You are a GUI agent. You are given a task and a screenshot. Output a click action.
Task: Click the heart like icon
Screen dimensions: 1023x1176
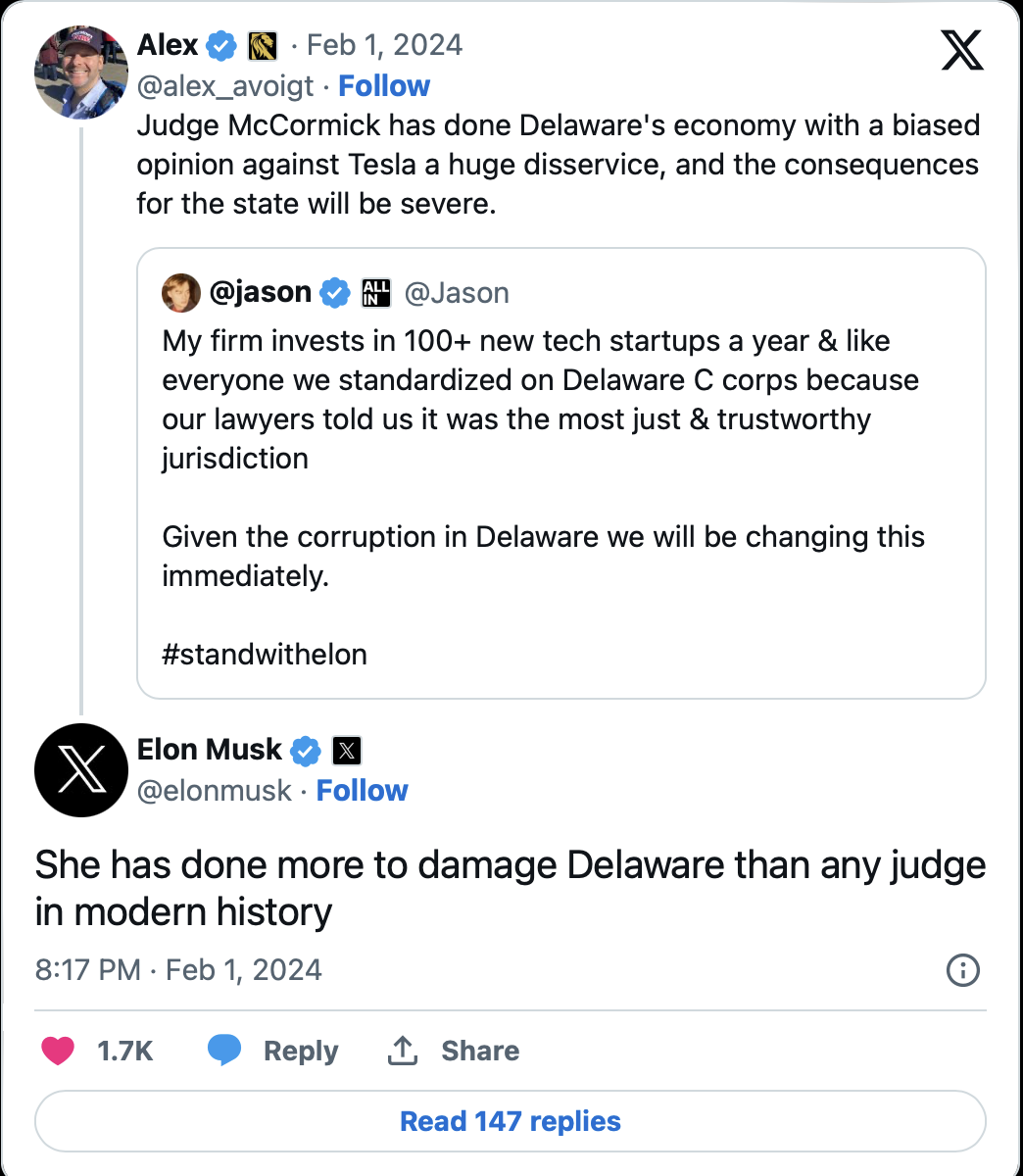[x=58, y=1051]
